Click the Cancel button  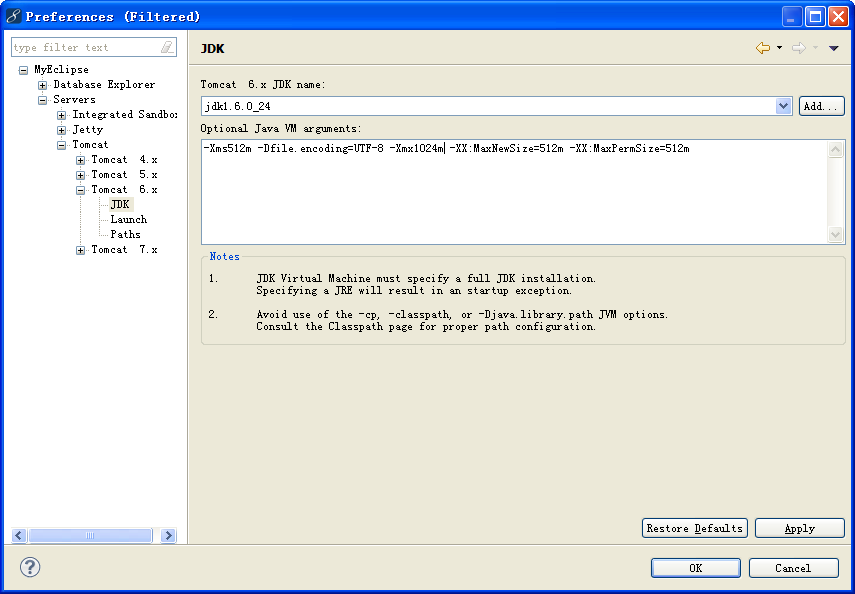[793, 568]
